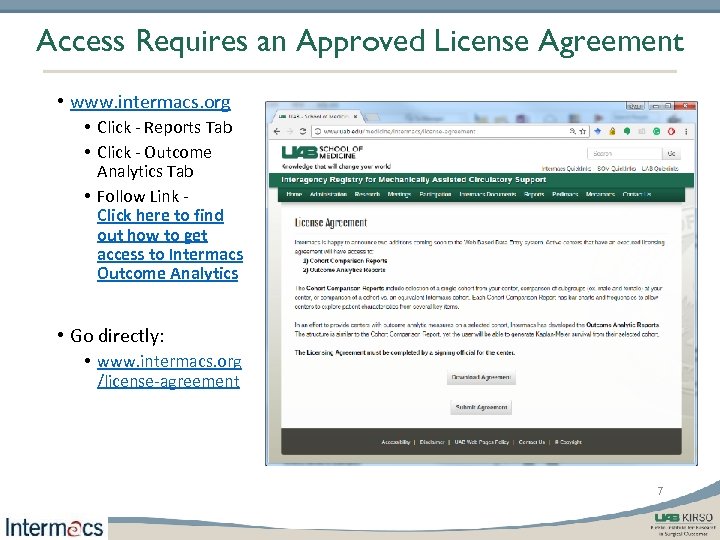
Task: Open the www.intermacs.org/license-agreement link
Action: tap(169, 371)
